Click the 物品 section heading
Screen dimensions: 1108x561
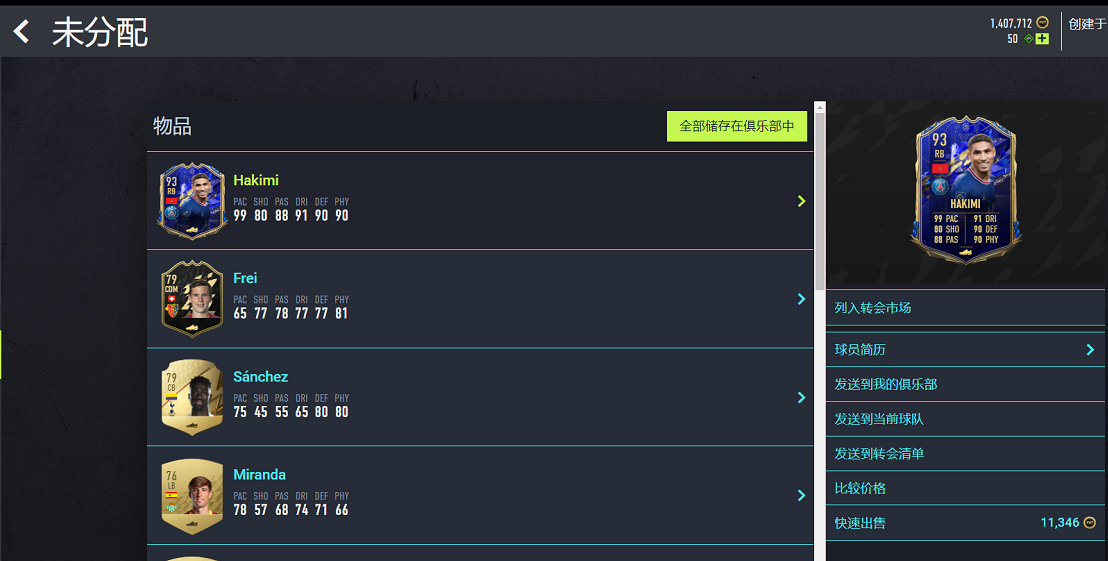(x=172, y=126)
